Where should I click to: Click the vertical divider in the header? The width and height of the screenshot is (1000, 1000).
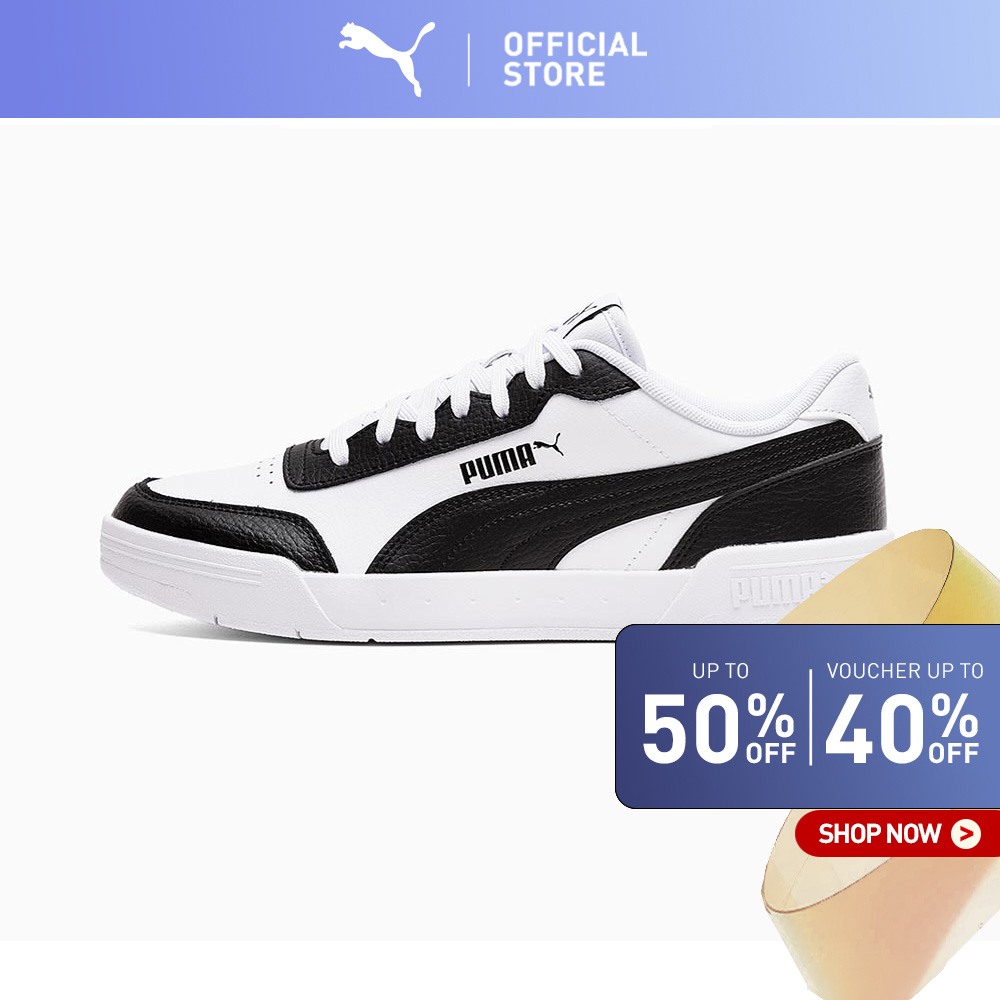469,60
